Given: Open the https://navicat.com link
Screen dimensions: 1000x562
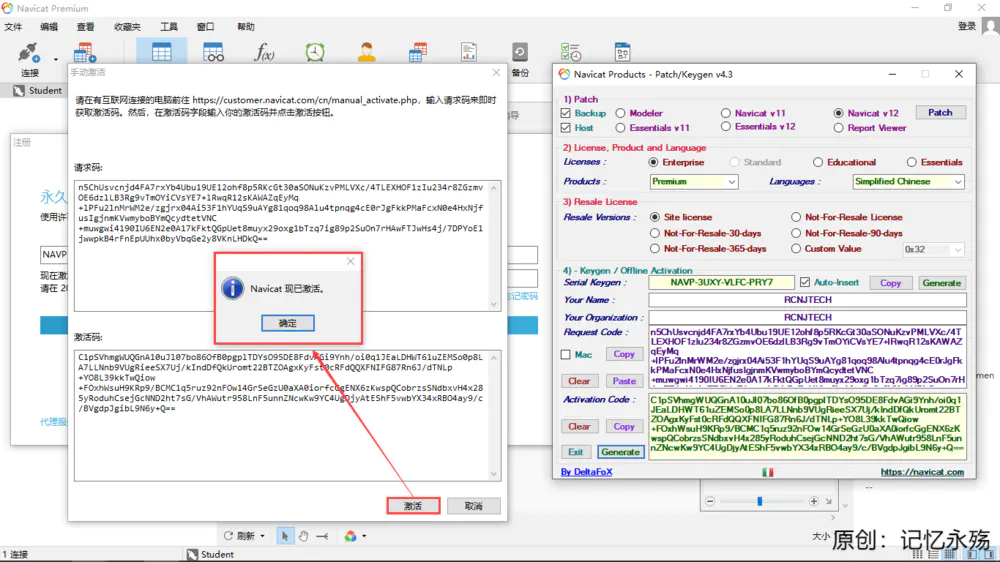Looking at the screenshot, I should click(922, 472).
